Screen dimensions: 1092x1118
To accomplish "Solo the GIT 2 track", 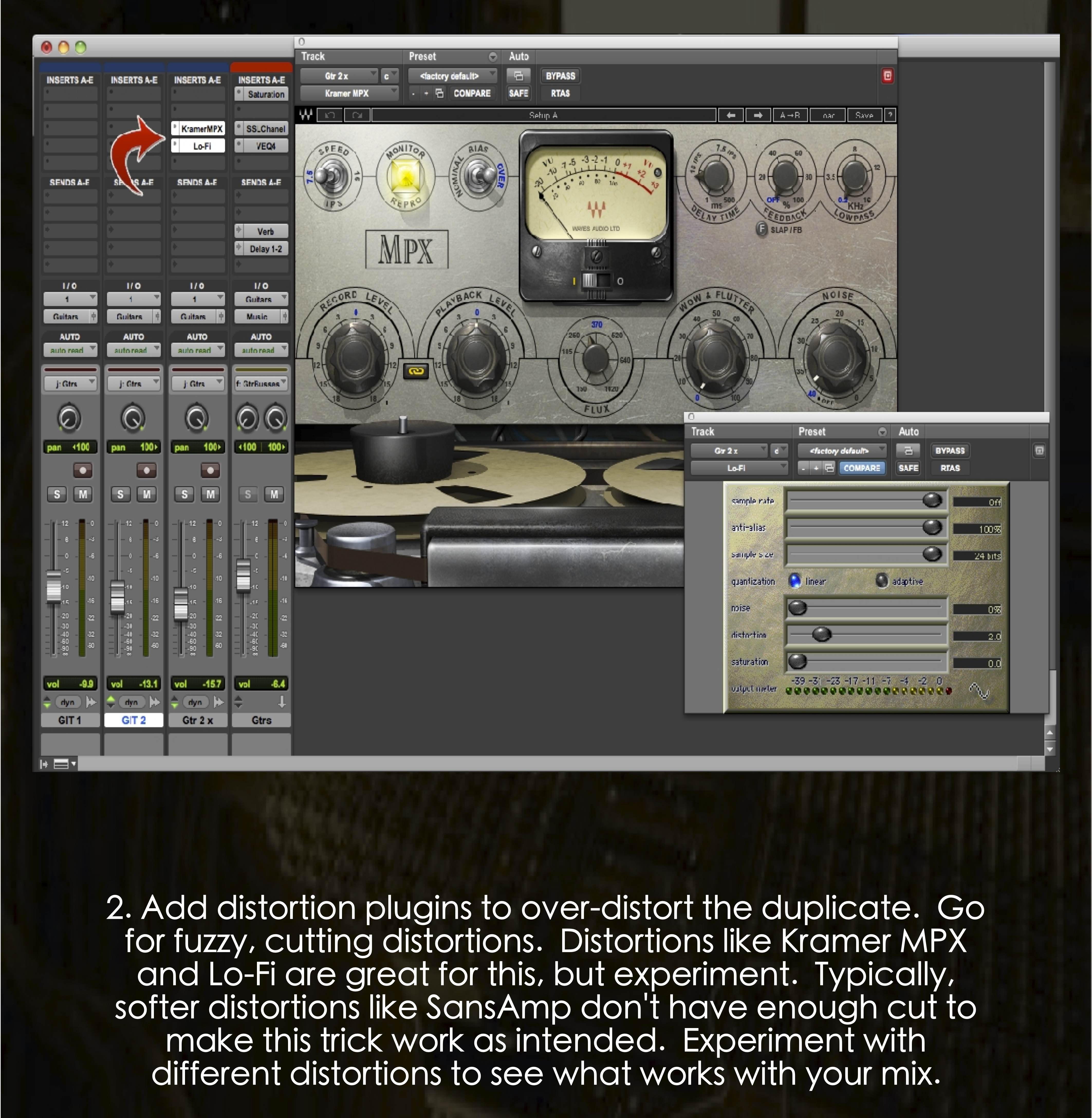I will point(121,494).
